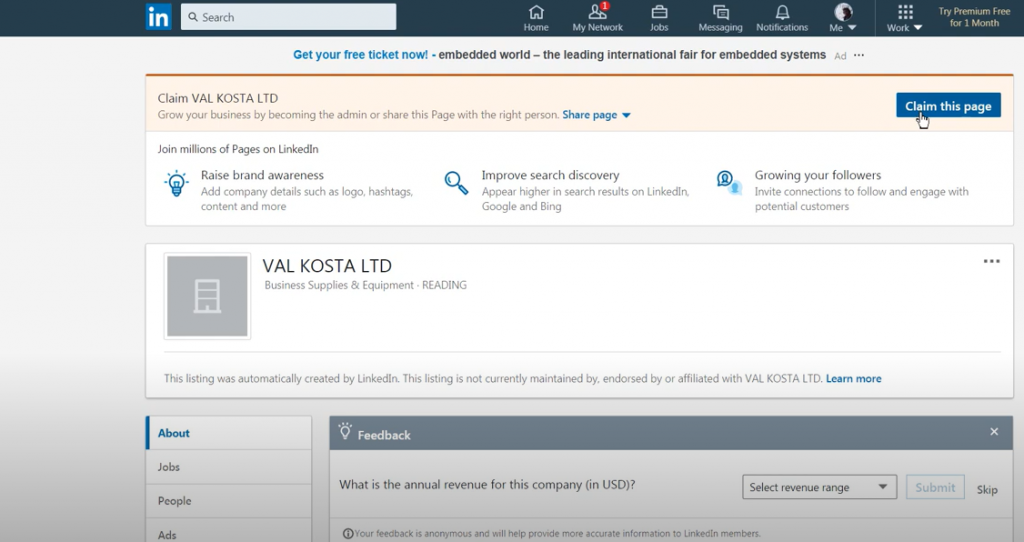The width and height of the screenshot is (1024, 542).
Task: Expand the Share page dropdown
Action: pyautogui.click(x=596, y=115)
